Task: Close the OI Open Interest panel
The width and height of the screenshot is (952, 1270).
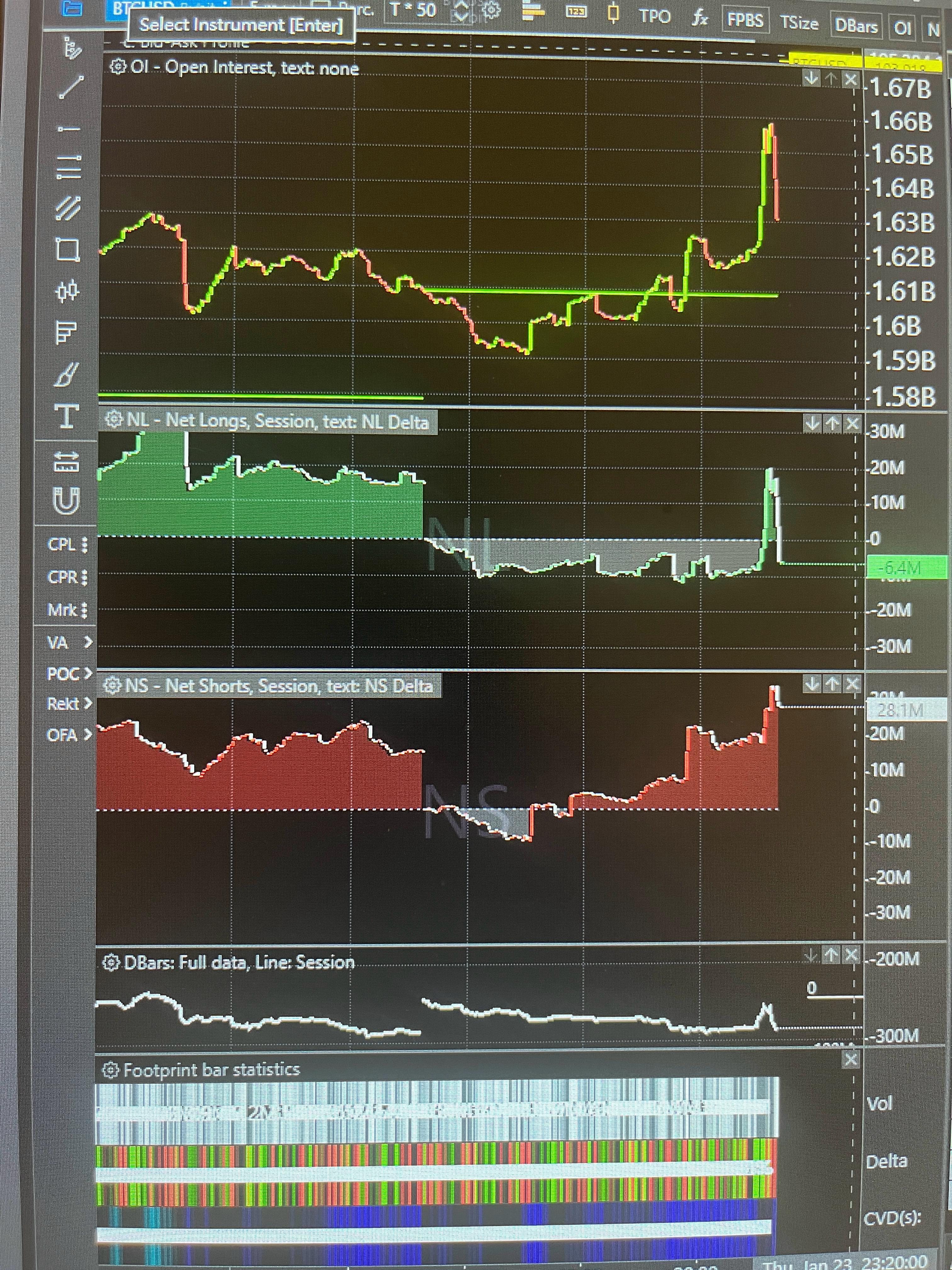Action: (850, 79)
